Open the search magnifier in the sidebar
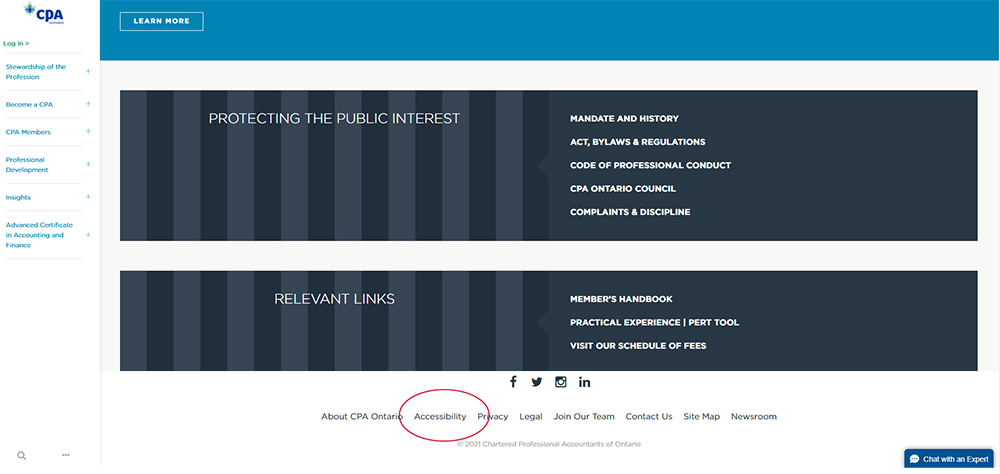1000x474 pixels. pos(21,455)
